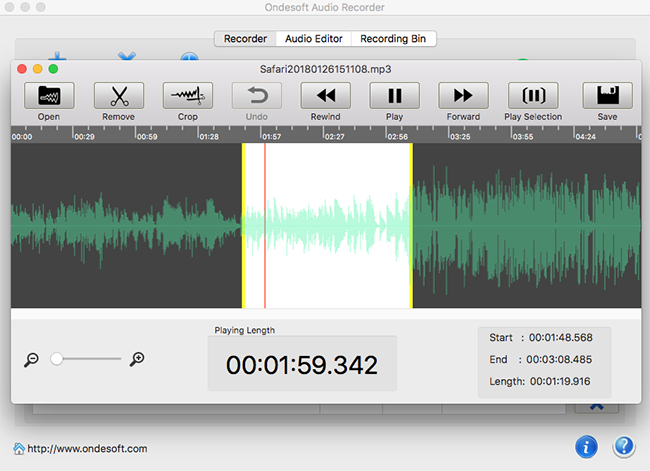Screen dimensions: 650x471
Task: Open the www.ondesoft.com website link
Action: point(87,449)
